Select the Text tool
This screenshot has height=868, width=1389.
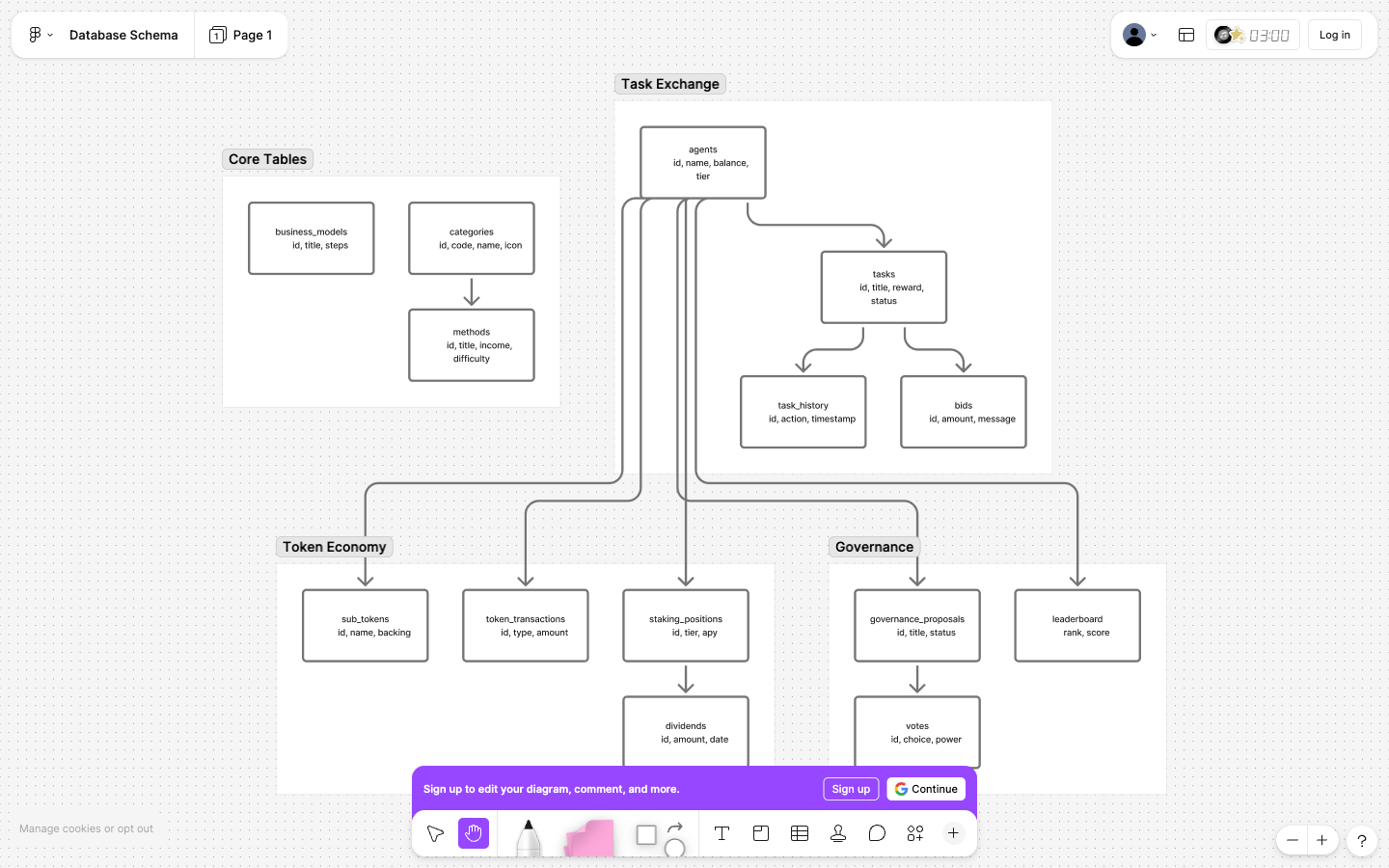tap(722, 833)
